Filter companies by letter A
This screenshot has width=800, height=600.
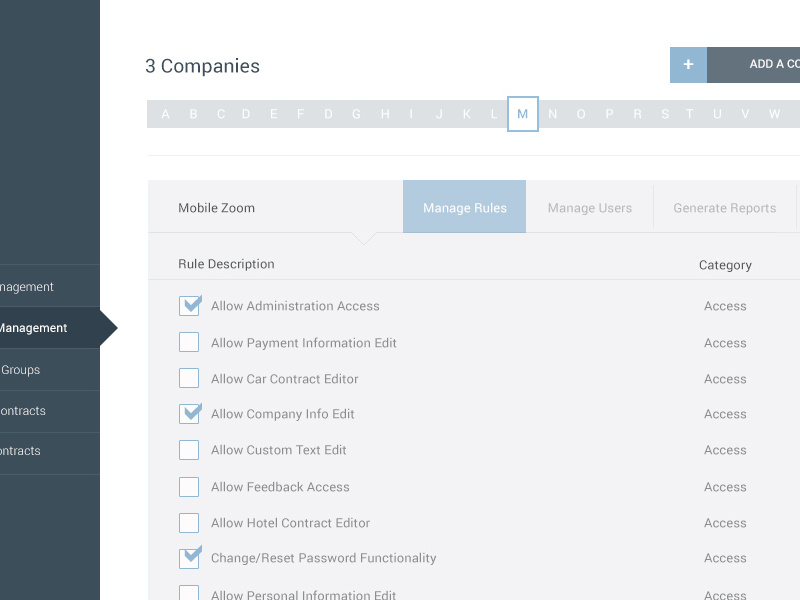click(x=165, y=114)
